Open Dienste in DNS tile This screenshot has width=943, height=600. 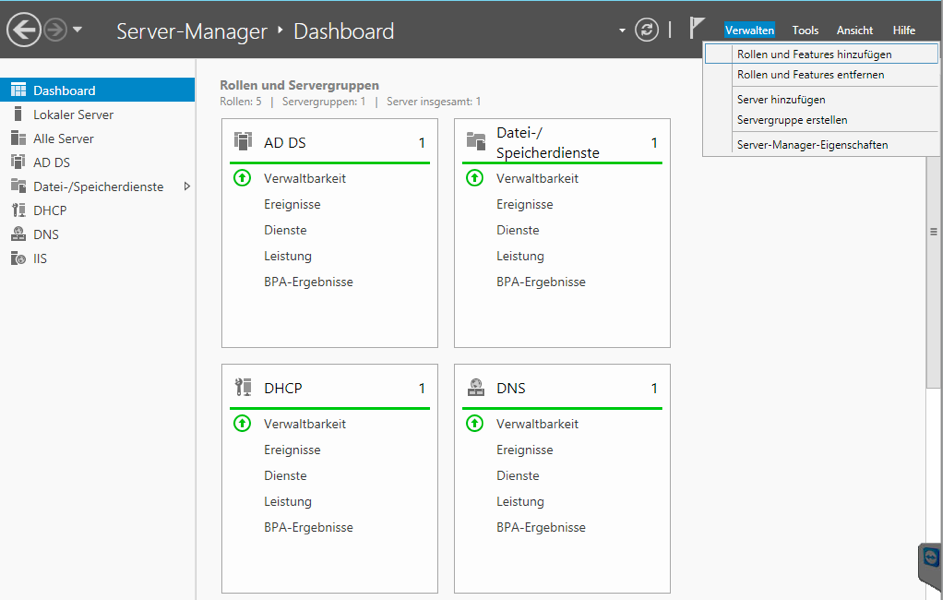point(518,476)
